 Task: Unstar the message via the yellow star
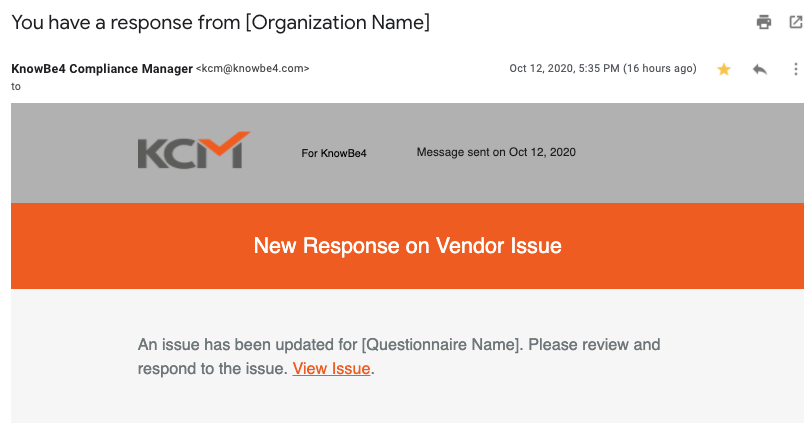pyautogui.click(x=724, y=69)
